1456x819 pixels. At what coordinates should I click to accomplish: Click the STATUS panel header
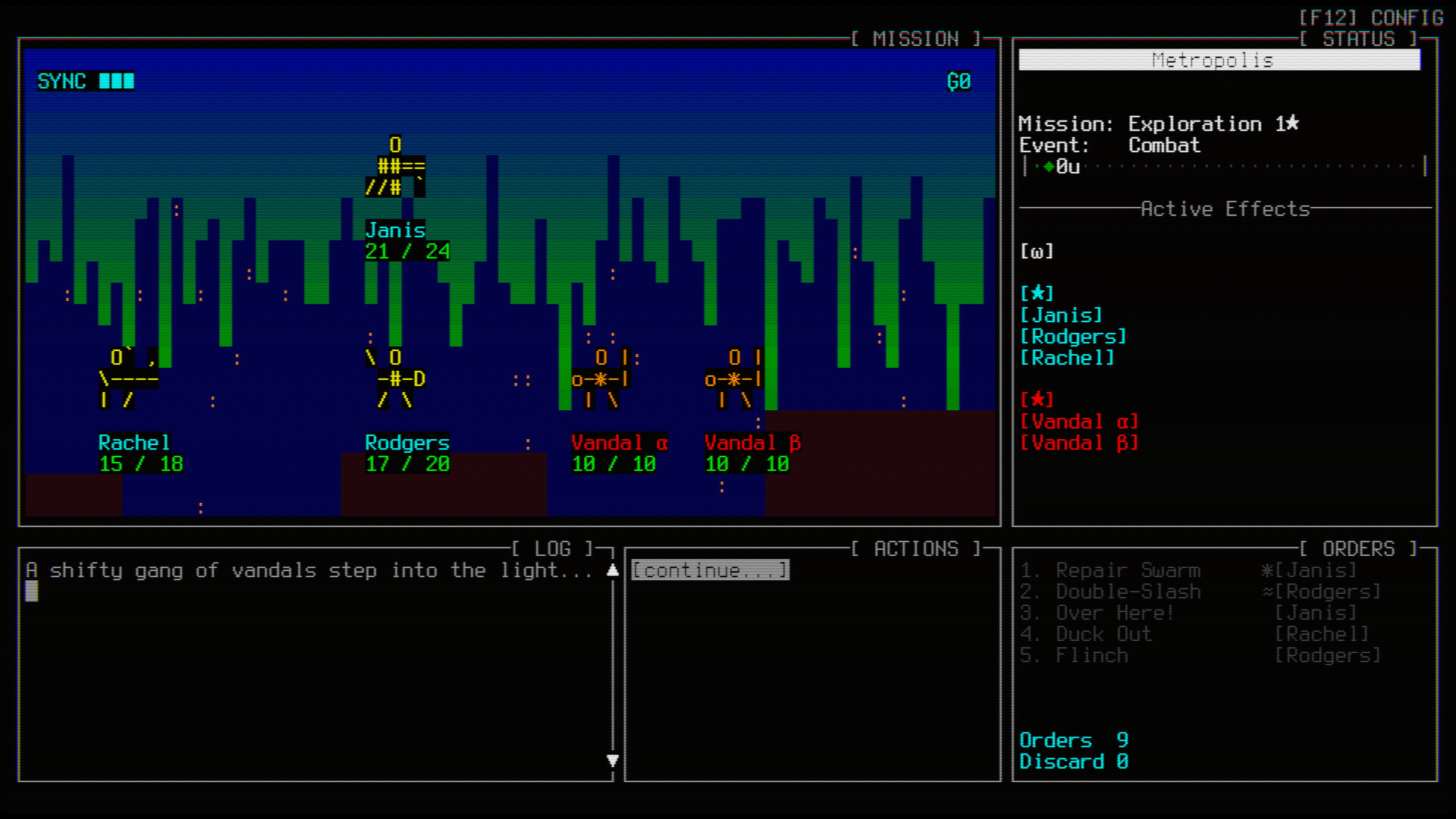[x=1358, y=39]
